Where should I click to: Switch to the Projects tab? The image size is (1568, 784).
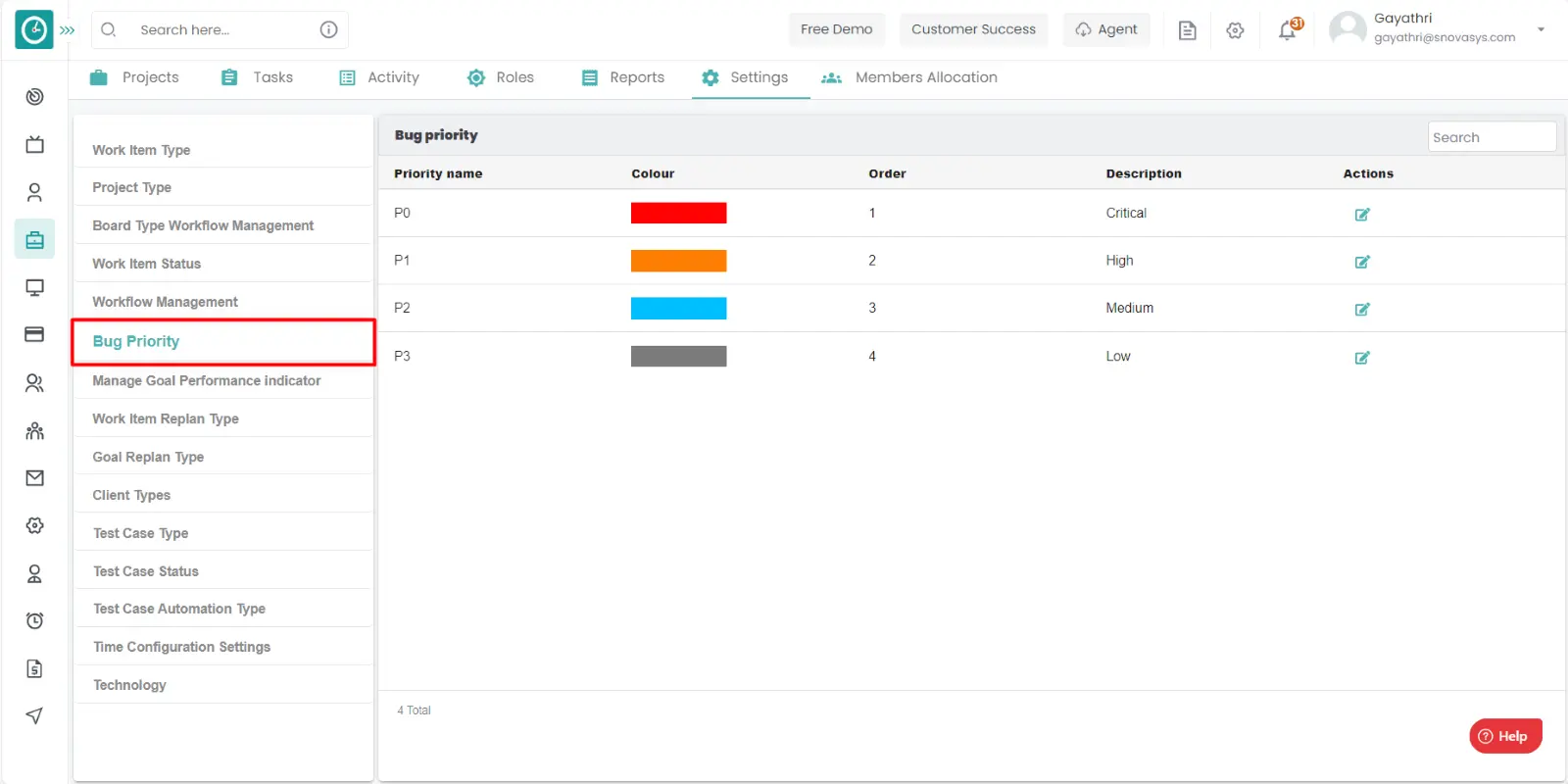click(x=134, y=77)
